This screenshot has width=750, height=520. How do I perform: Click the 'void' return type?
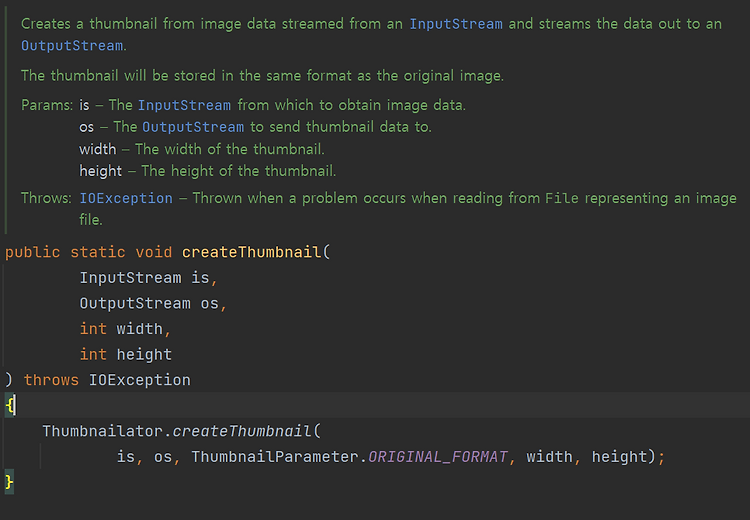tap(153, 252)
